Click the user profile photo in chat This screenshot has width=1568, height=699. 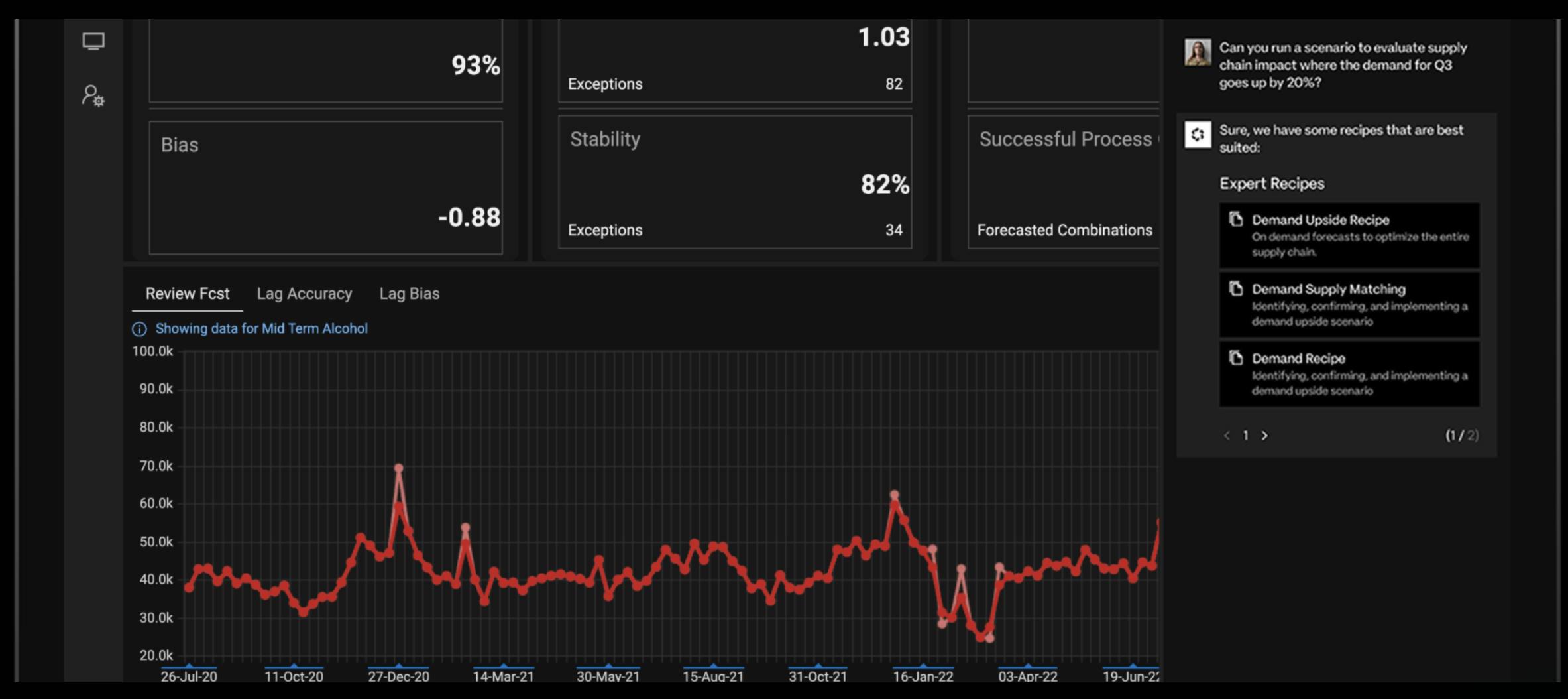tap(1198, 52)
